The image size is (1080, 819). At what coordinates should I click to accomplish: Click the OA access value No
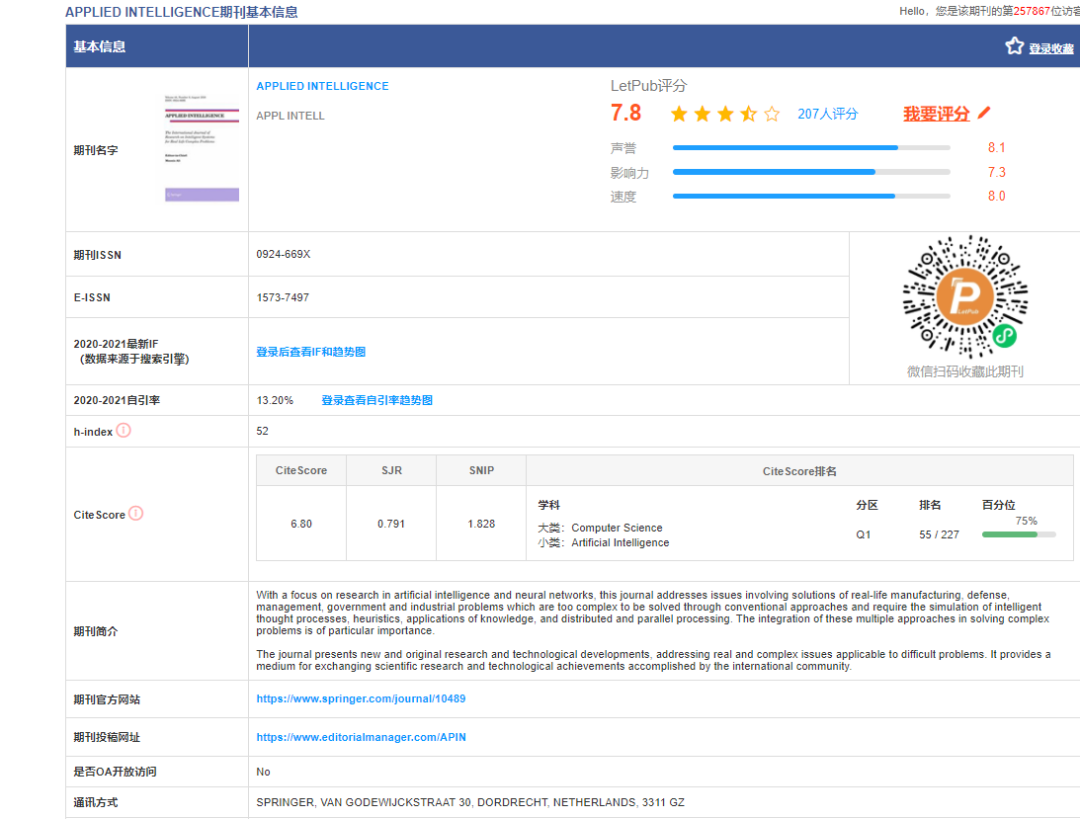point(263,771)
